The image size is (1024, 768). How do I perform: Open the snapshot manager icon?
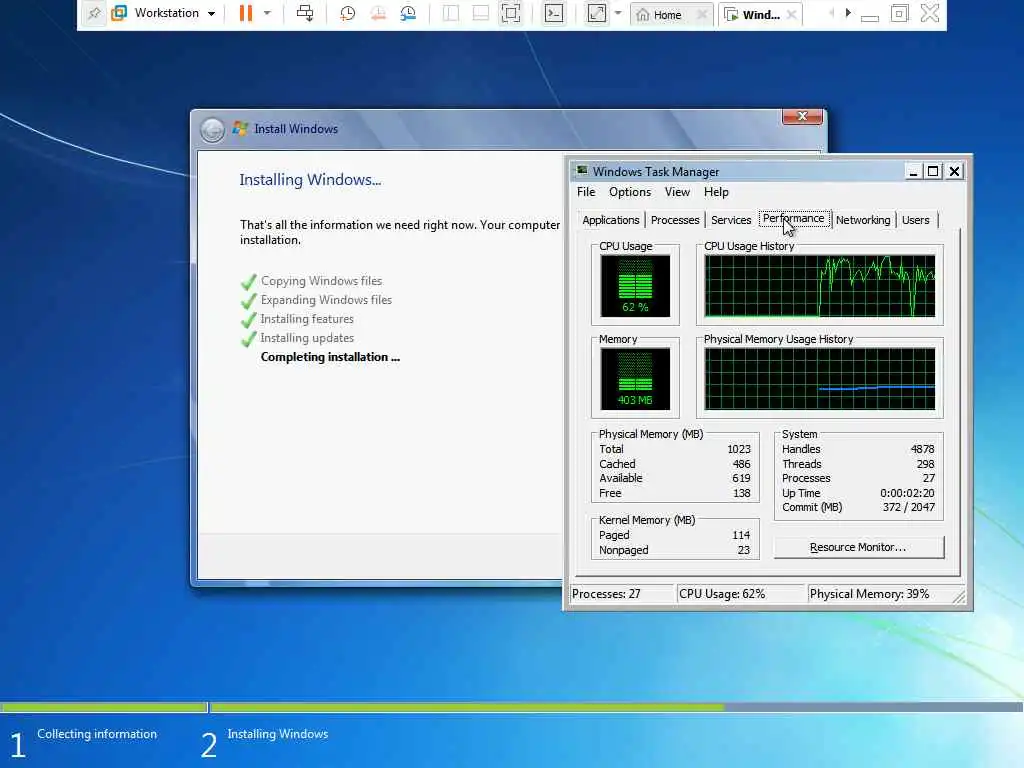[x=408, y=13]
